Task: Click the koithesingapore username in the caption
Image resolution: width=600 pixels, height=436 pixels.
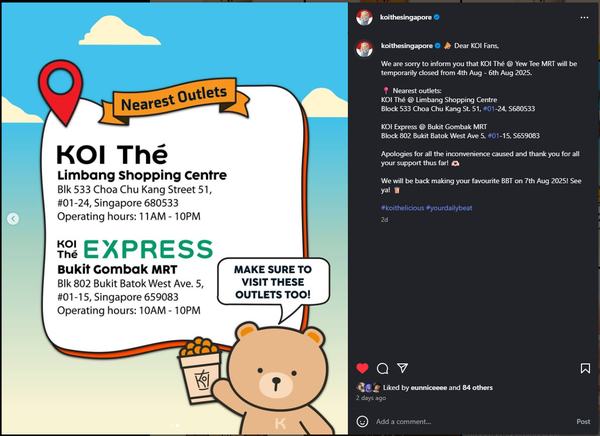Action: point(406,46)
